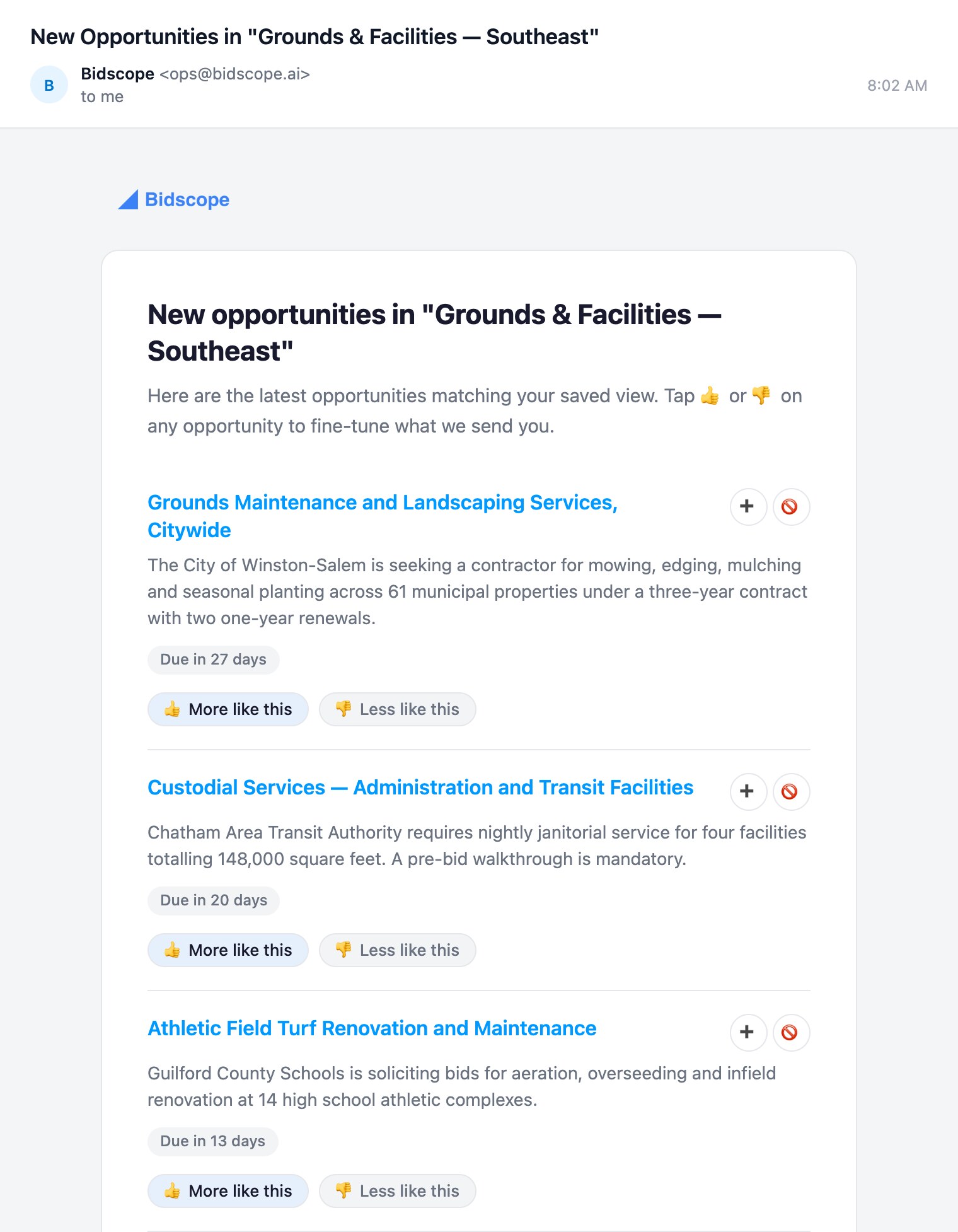Click sender name Bidscope in header
The image size is (958, 1232).
point(118,74)
